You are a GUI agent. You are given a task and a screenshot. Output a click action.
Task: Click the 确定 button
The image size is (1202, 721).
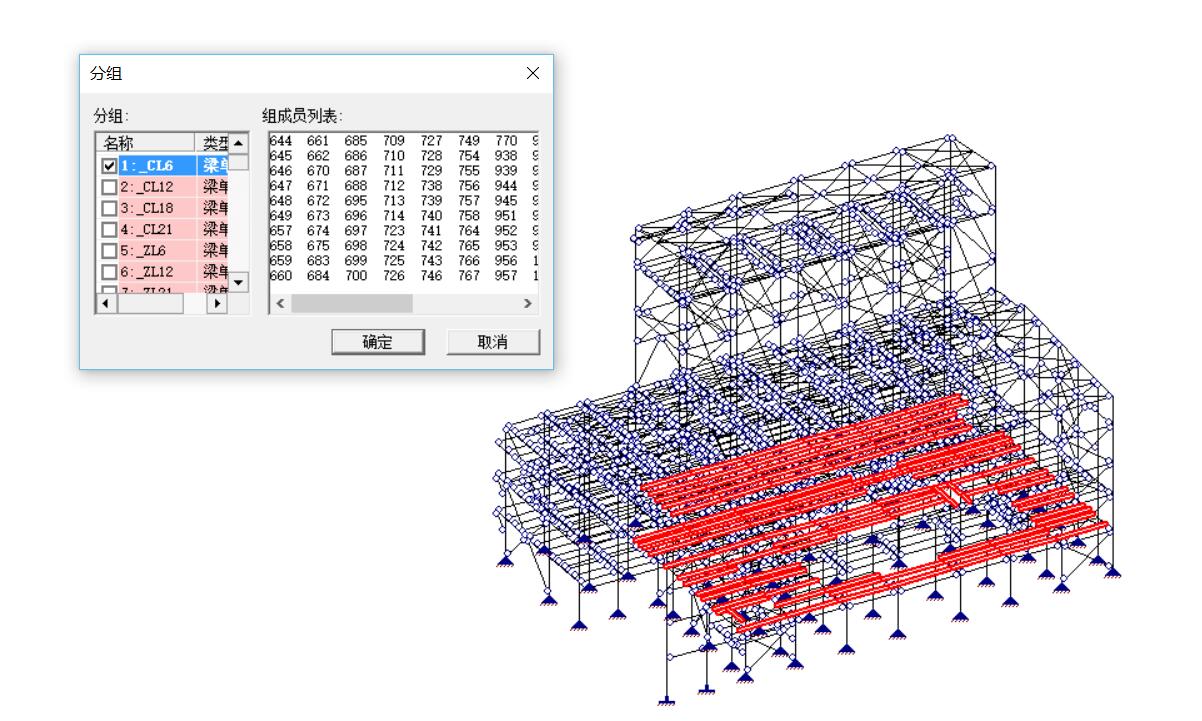pos(378,342)
